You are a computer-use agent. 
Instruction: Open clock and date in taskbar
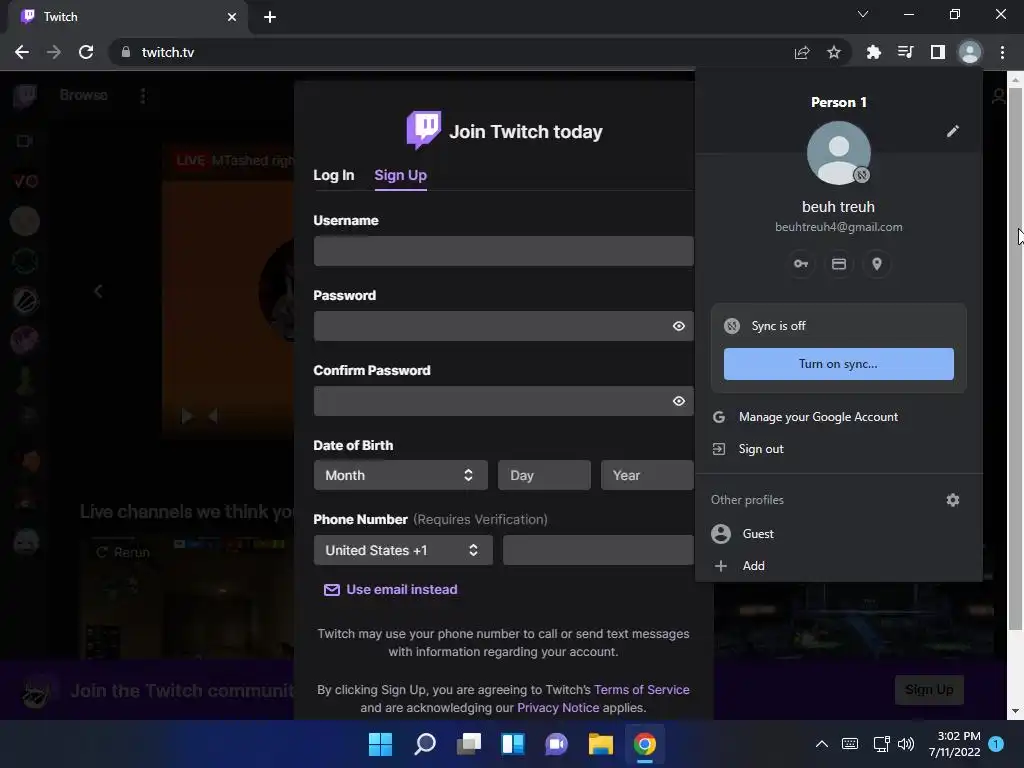coord(954,744)
